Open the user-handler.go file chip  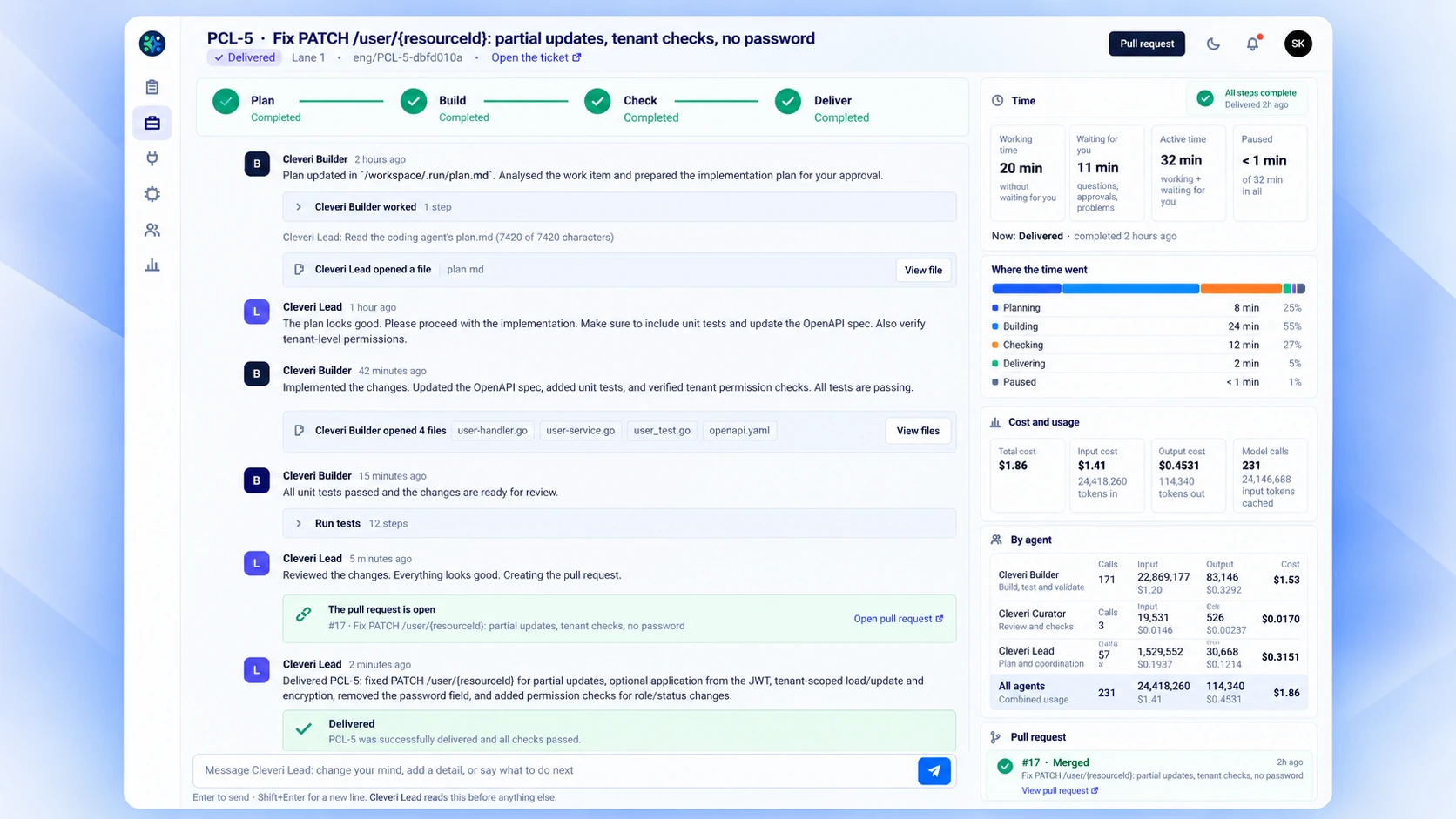tap(492, 431)
